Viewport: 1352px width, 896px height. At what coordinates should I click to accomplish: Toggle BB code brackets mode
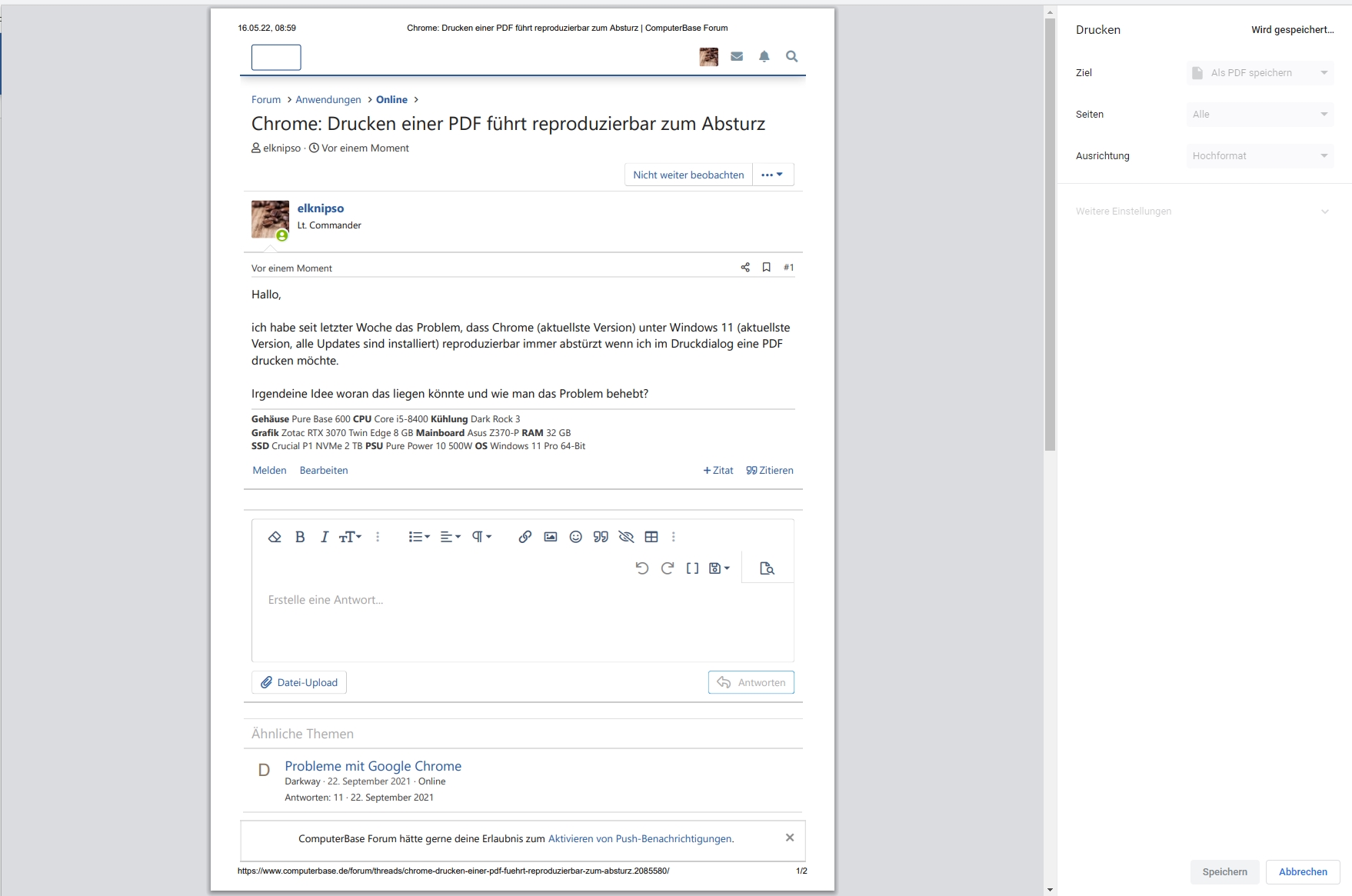692,568
